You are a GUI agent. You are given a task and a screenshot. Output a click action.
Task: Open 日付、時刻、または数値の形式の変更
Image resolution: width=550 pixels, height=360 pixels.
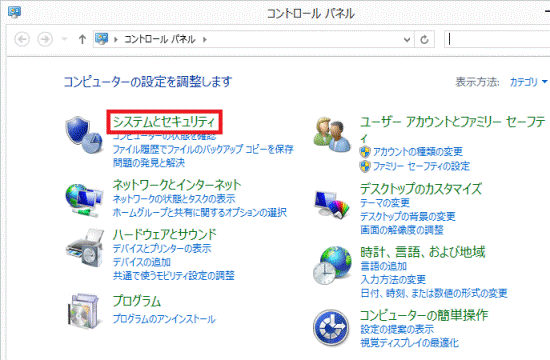[434, 293]
